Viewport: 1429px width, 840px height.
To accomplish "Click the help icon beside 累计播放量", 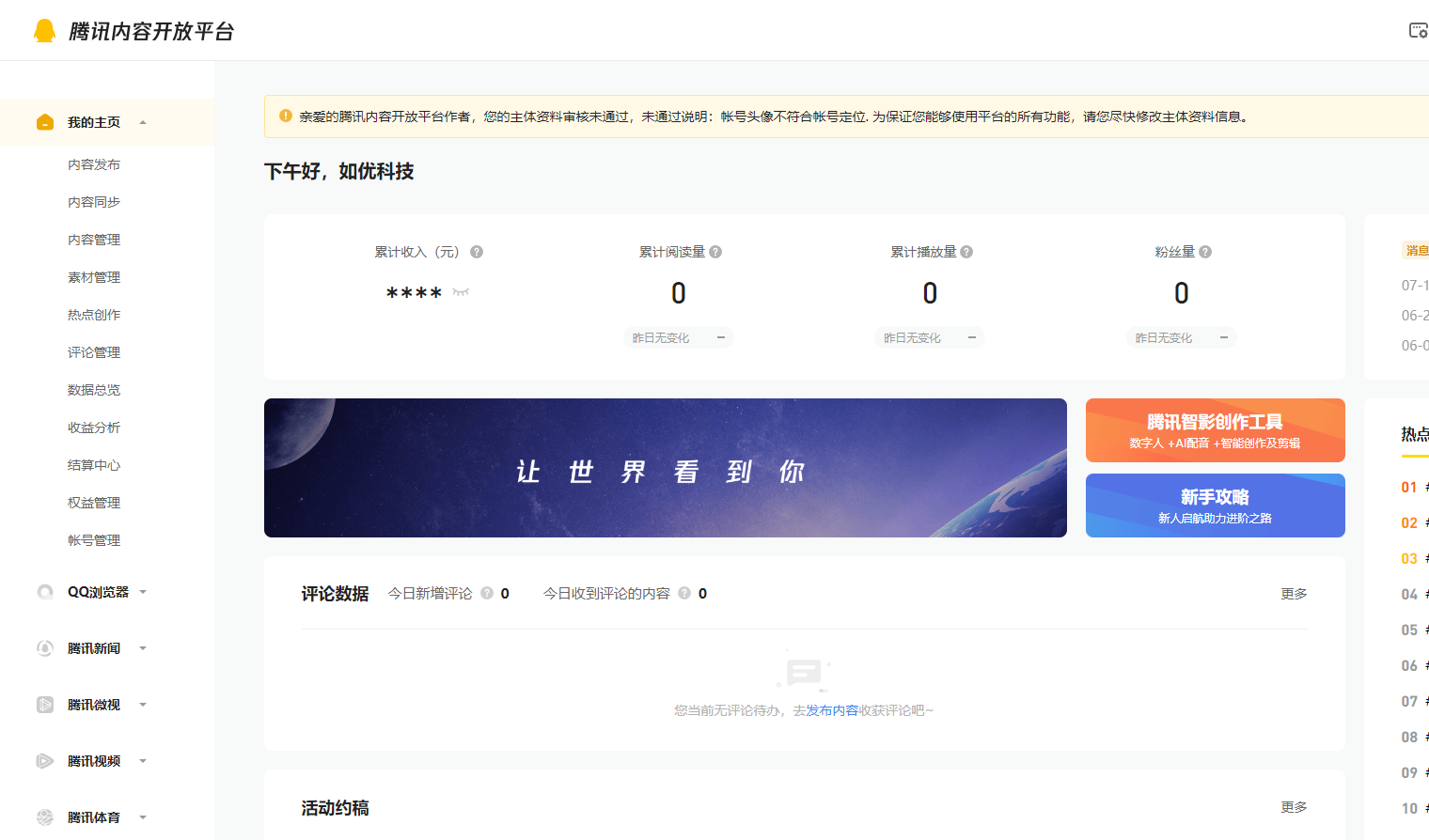I will click(966, 252).
